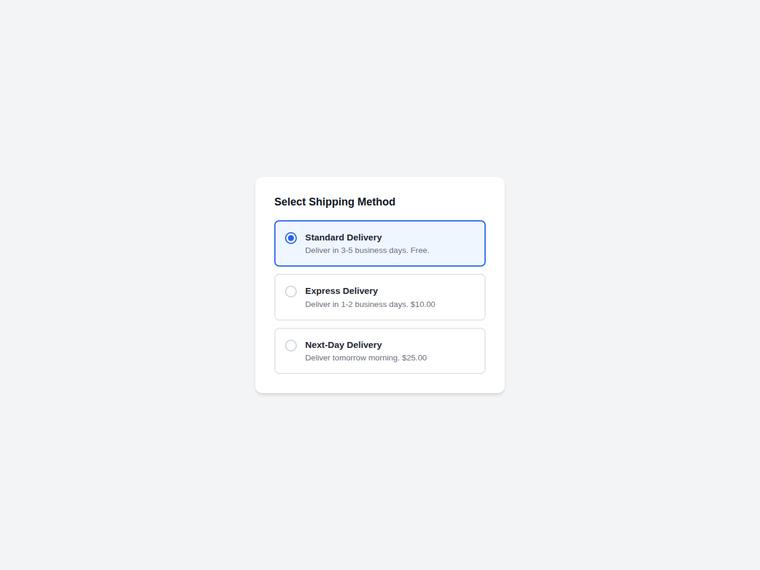
Task: Click empty space right of Express Delivery title
Action: [429, 291]
